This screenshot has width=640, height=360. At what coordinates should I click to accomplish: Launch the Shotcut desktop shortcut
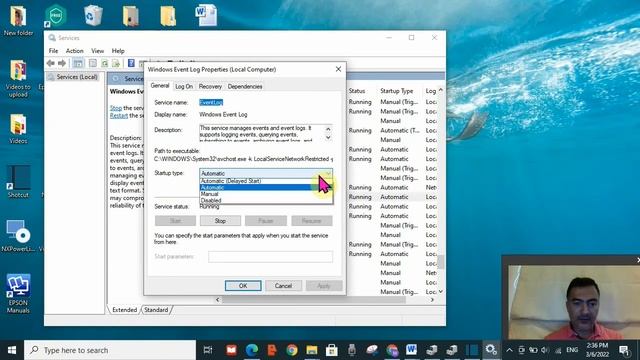pyautogui.click(x=18, y=182)
